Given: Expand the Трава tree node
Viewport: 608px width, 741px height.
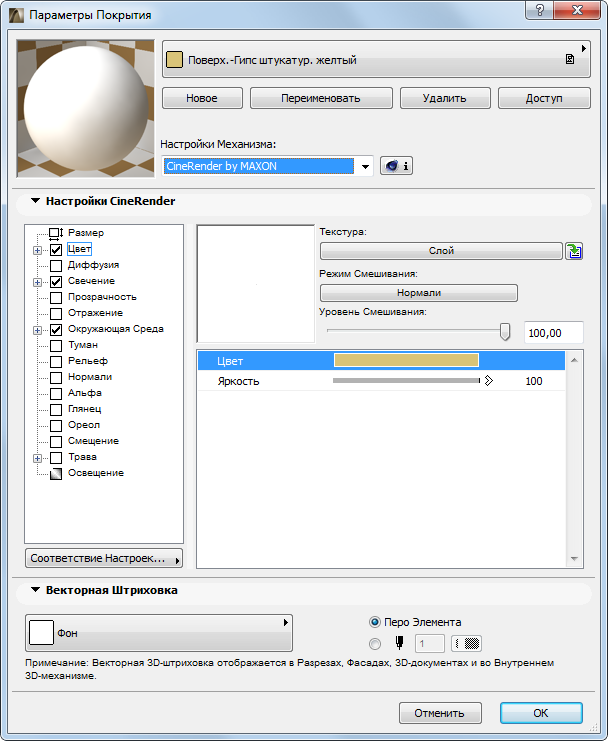Looking at the screenshot, I should (x=37, y=458).
